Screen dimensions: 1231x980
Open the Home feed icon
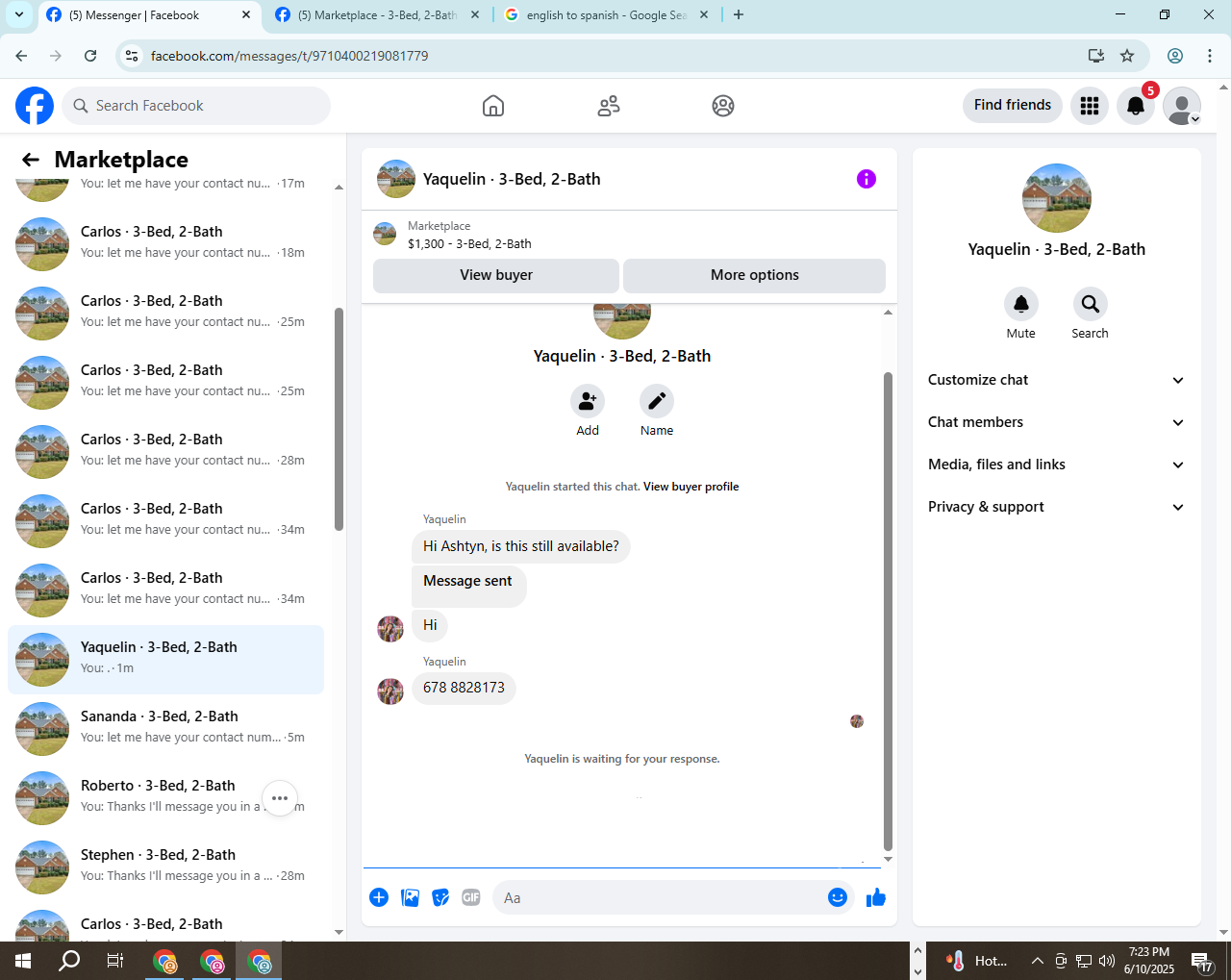[x=493, y=106]
